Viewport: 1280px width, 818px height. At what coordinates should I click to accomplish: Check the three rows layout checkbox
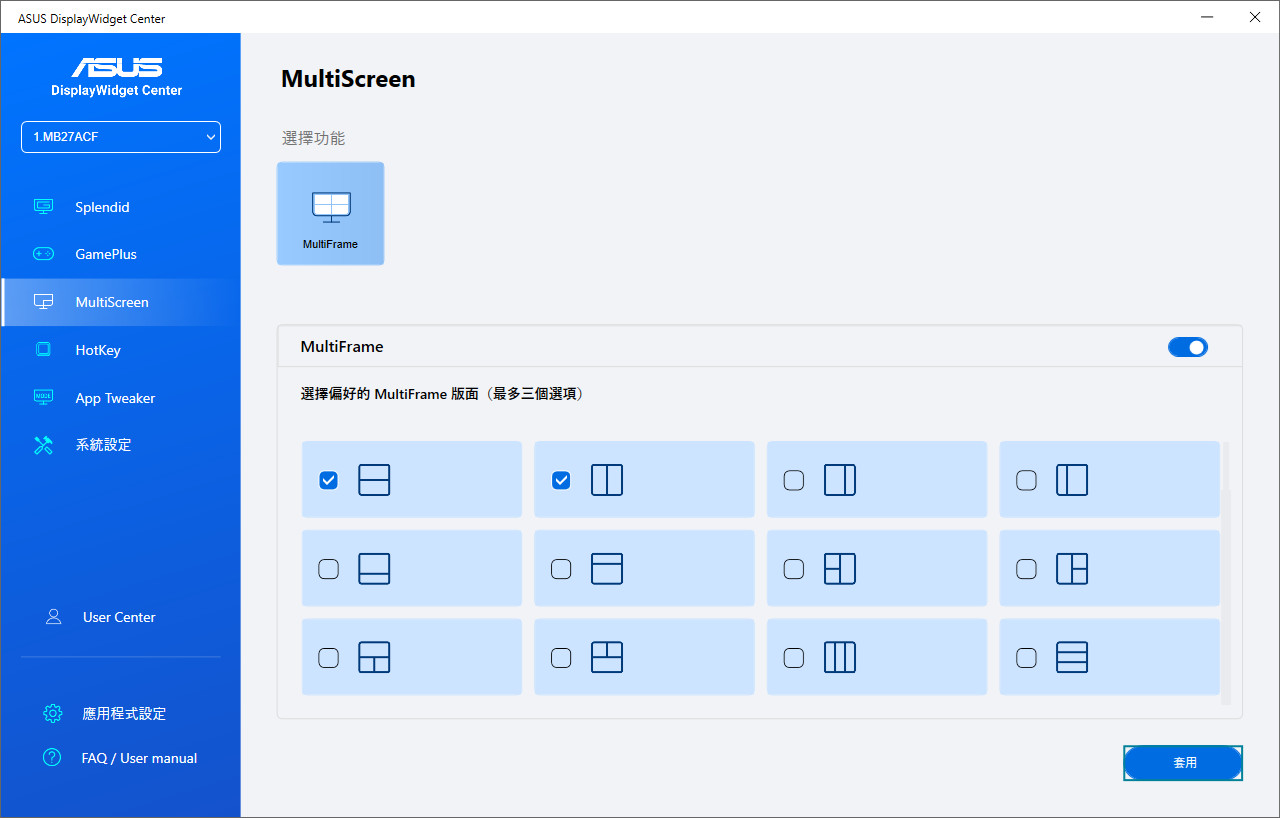[x=1026, y=657]
